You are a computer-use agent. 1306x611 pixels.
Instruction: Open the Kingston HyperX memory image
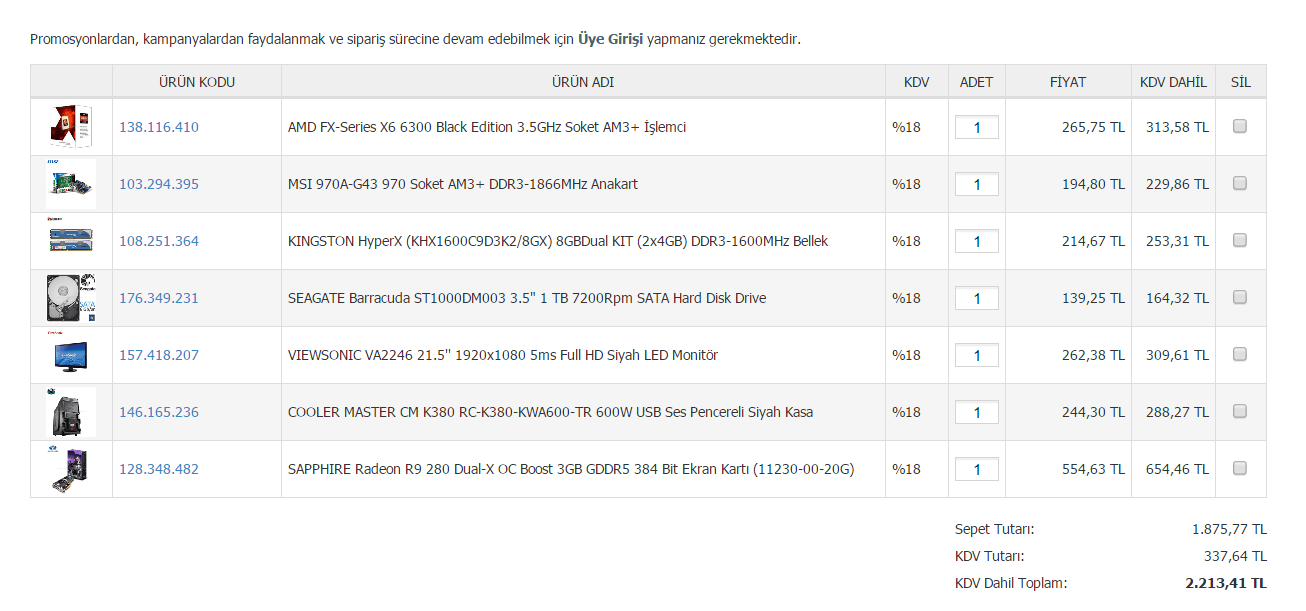[x=71, y=241]
